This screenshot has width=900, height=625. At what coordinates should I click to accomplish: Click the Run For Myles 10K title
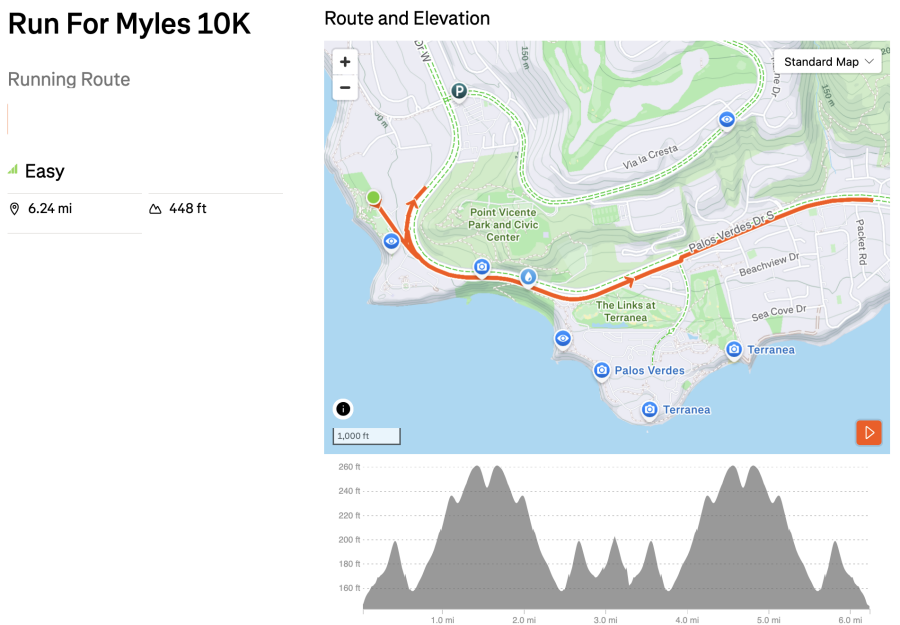[x=129, y=25]
